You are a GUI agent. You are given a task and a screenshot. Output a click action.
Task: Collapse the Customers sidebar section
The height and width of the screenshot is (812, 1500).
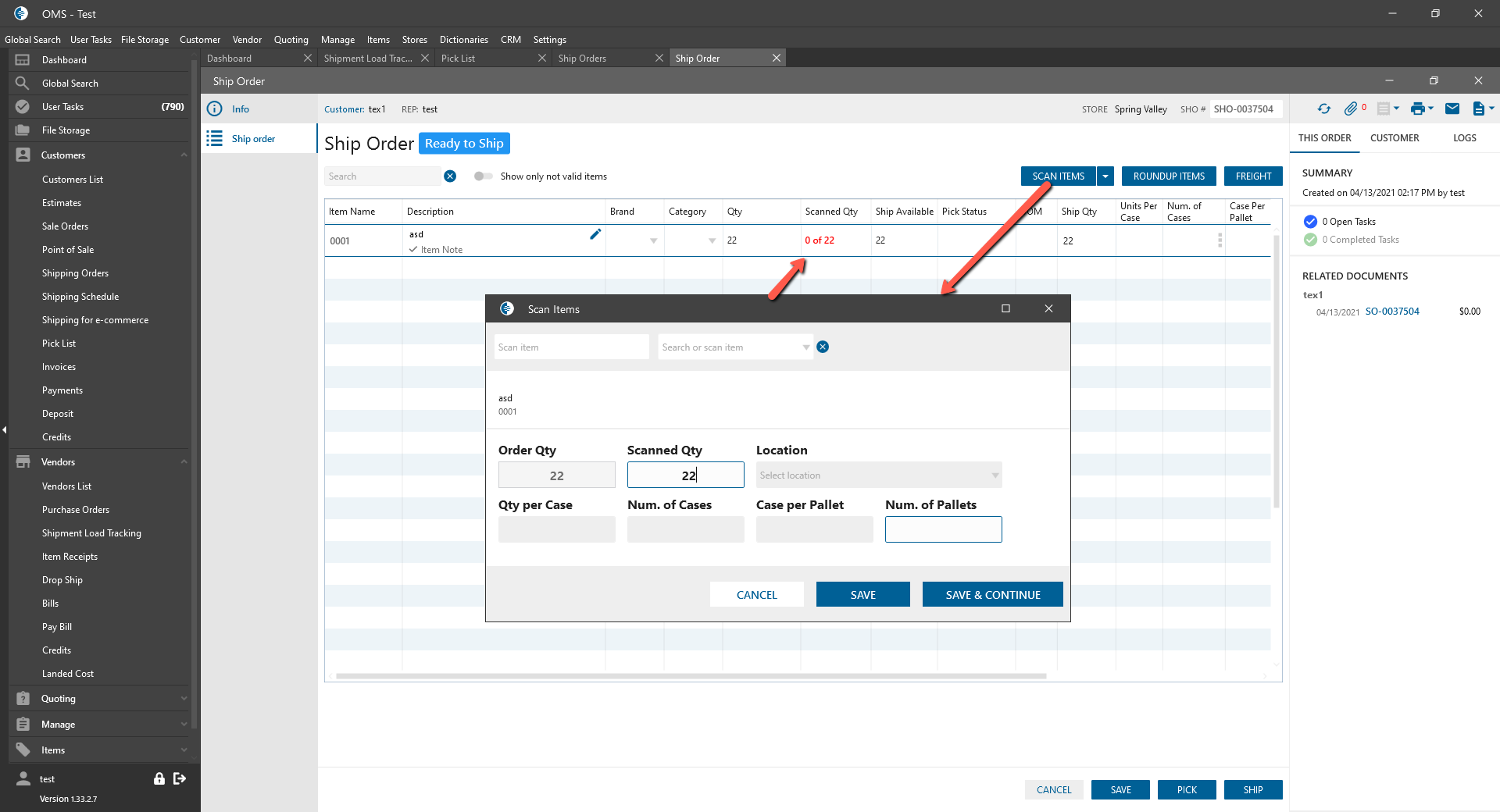[x=184, y=155]
